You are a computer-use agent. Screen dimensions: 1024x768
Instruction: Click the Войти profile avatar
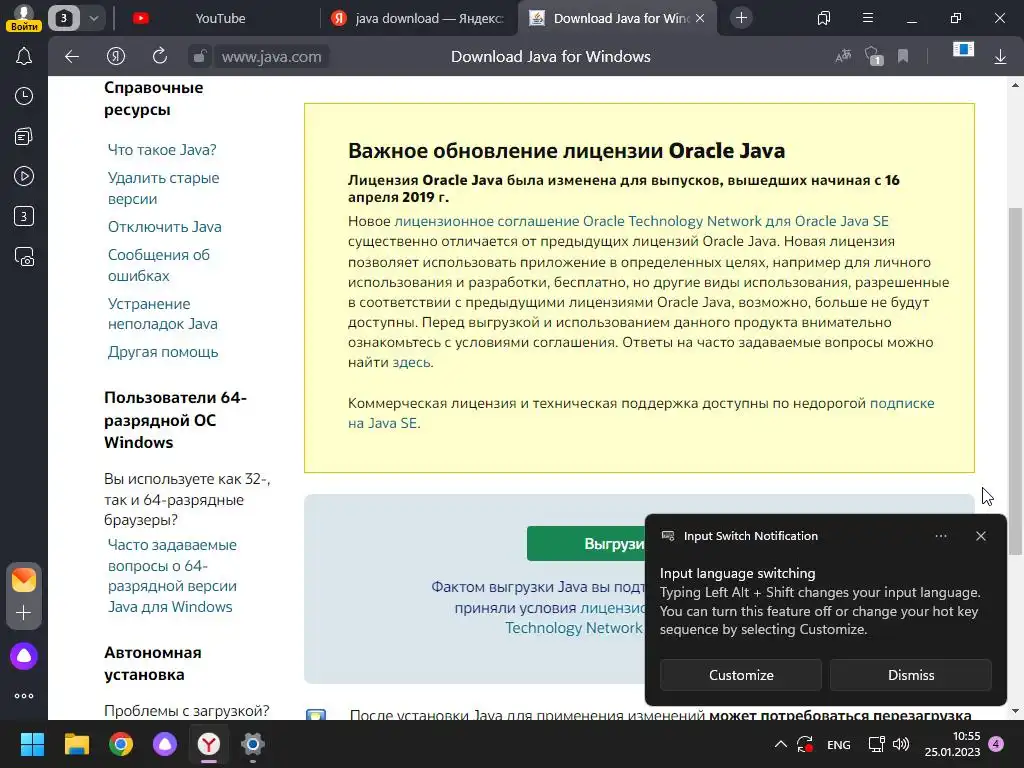(x=24, y=17)
